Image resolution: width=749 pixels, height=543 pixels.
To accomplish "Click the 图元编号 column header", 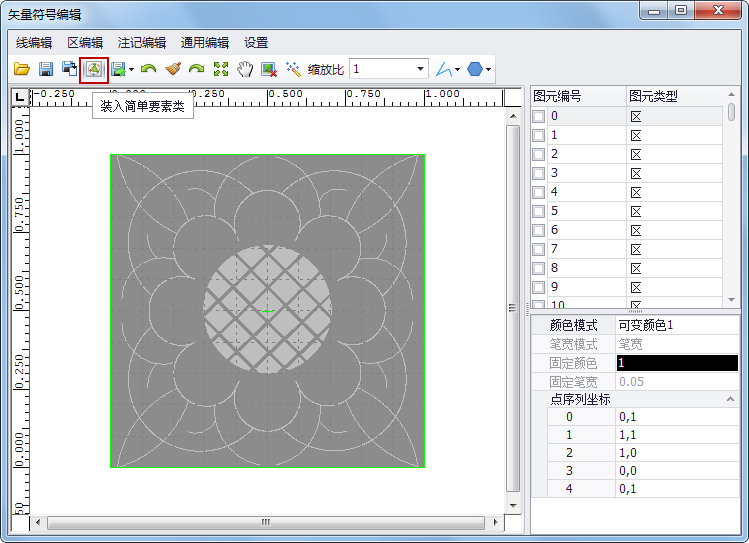I will point(558,96).
